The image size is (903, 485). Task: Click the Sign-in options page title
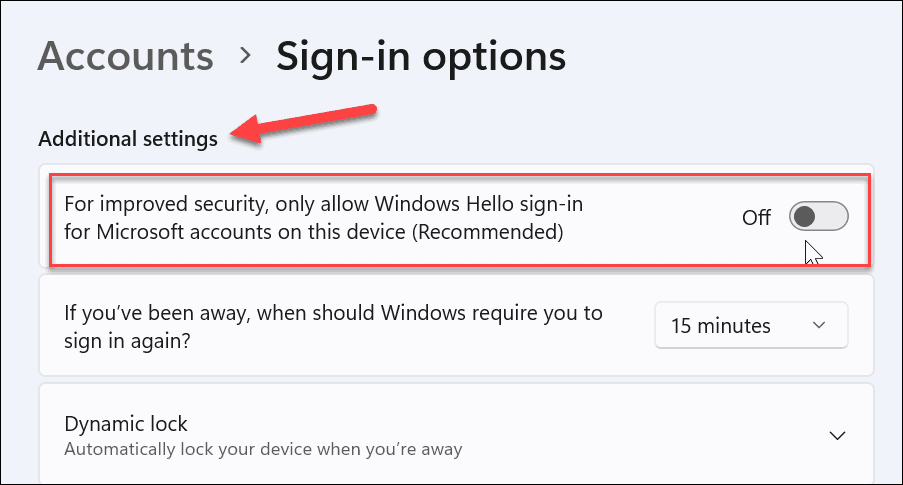[420, 56]
